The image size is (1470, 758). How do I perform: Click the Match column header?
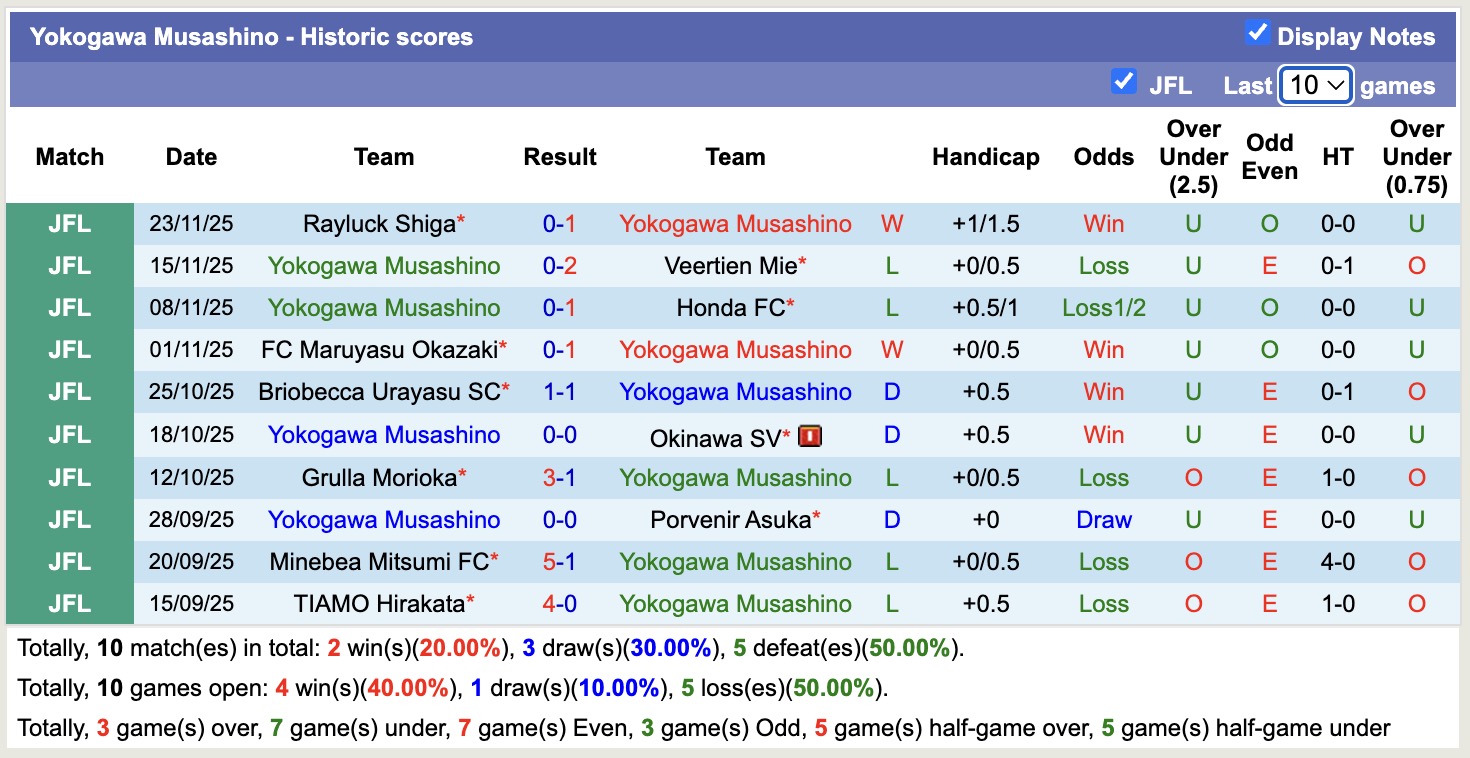[68, 156]
